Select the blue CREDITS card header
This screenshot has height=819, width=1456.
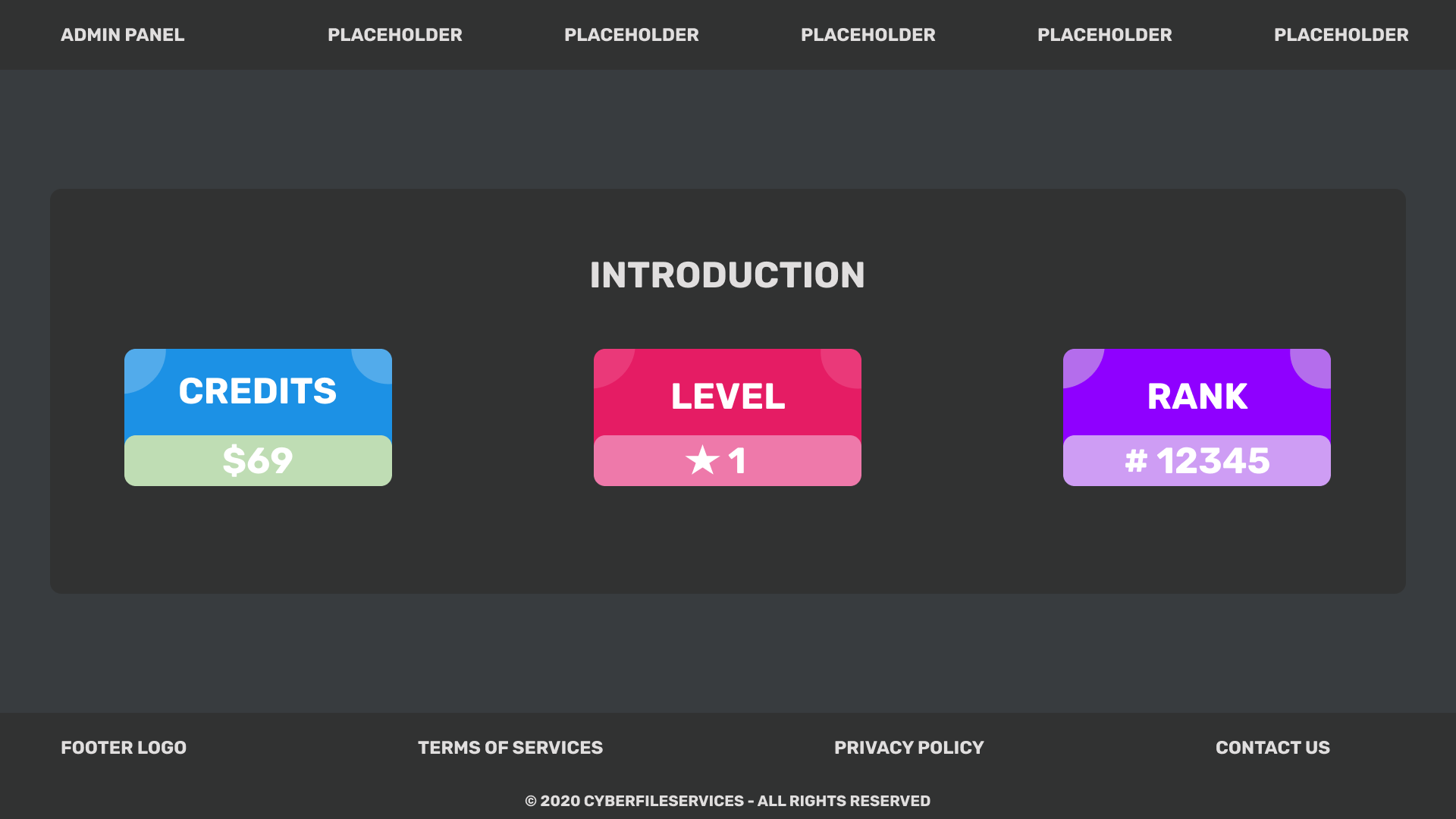click(x=258, y=391)
